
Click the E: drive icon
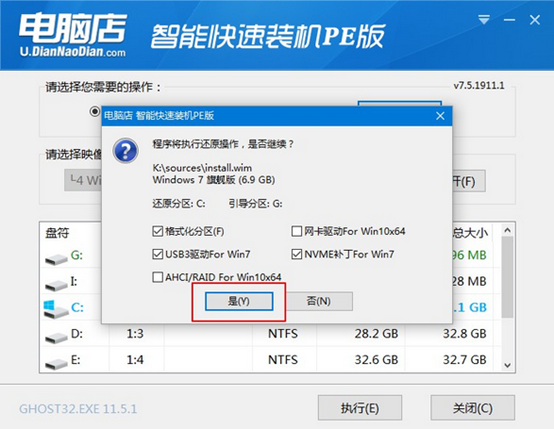[x=56, y=363]
